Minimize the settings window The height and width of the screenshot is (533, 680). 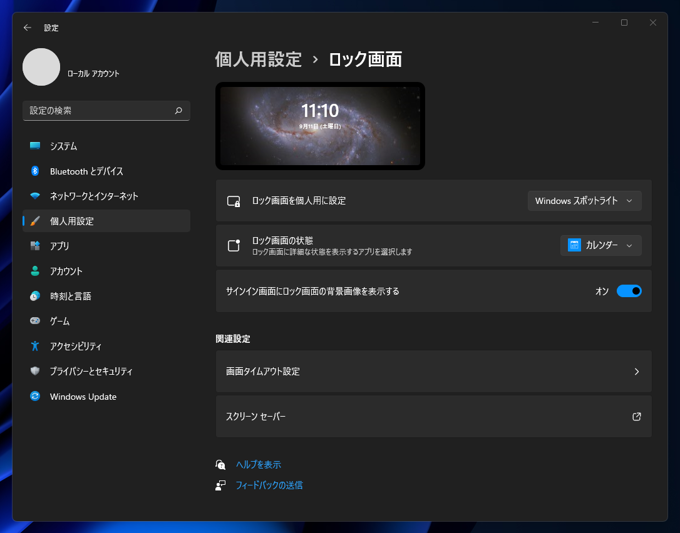(x=595, y=23)
